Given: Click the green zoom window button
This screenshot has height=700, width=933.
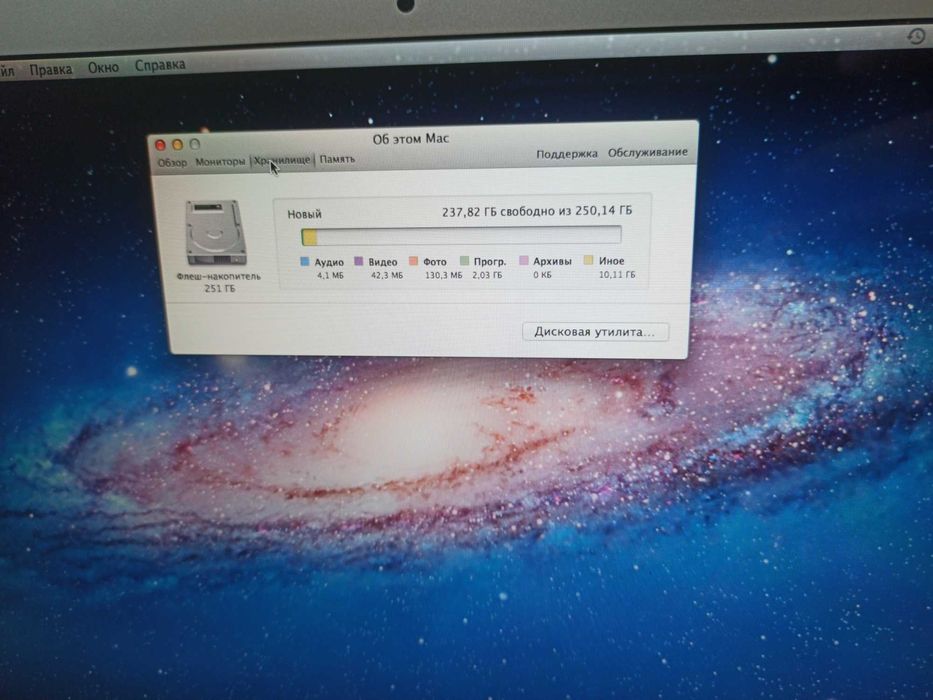Looking at the screenshot, I should 195,143.
